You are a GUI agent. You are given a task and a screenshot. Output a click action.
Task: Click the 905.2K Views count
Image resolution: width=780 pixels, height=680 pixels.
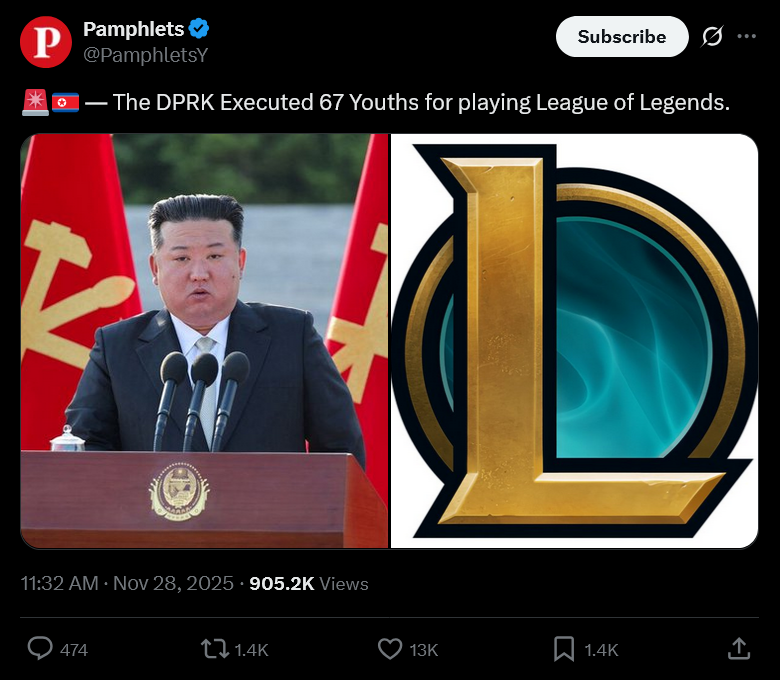(308, 583)
